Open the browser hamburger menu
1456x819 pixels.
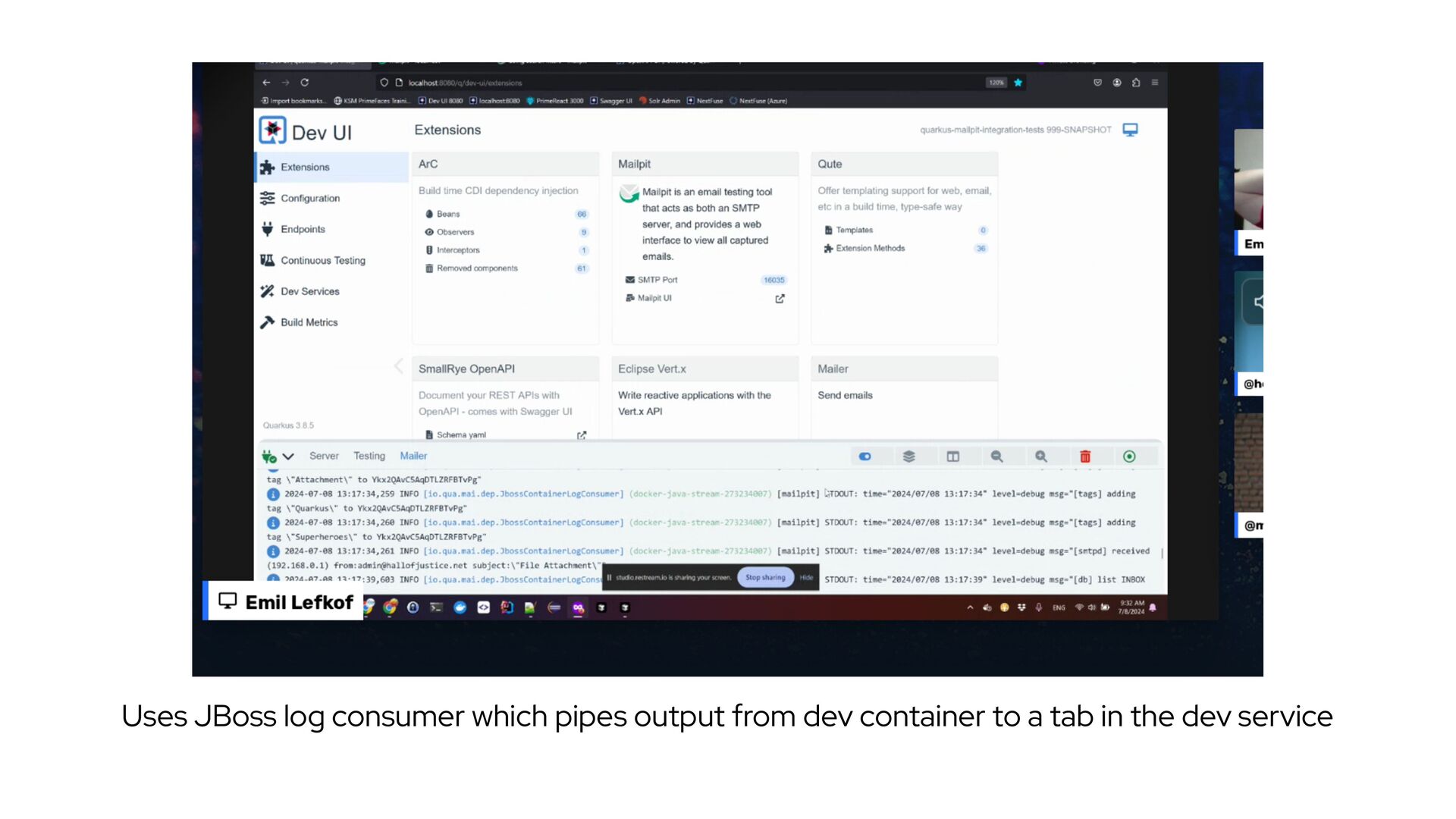coord(1155,83)
